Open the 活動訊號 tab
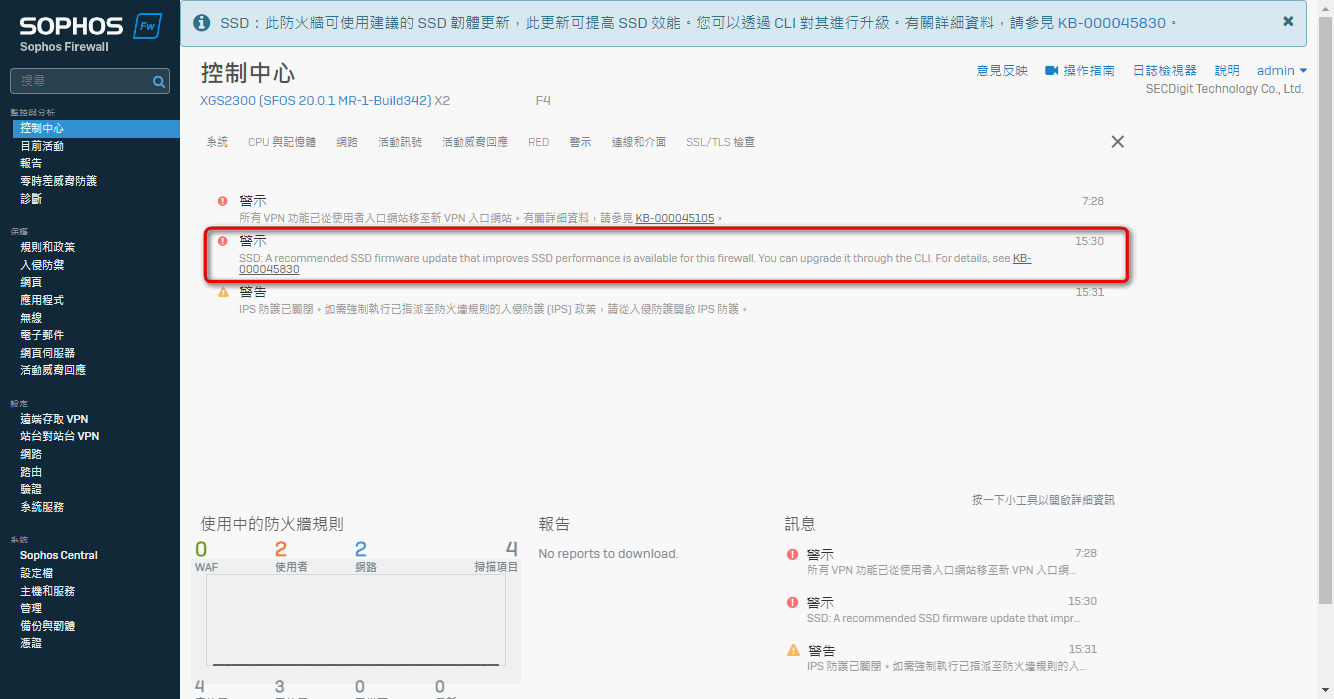 coord(400,142)
